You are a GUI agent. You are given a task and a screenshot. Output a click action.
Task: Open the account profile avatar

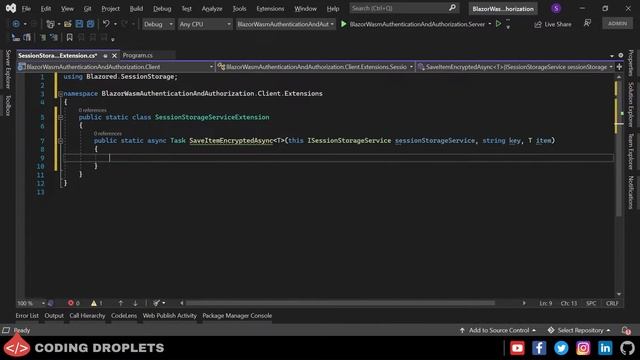556,9
